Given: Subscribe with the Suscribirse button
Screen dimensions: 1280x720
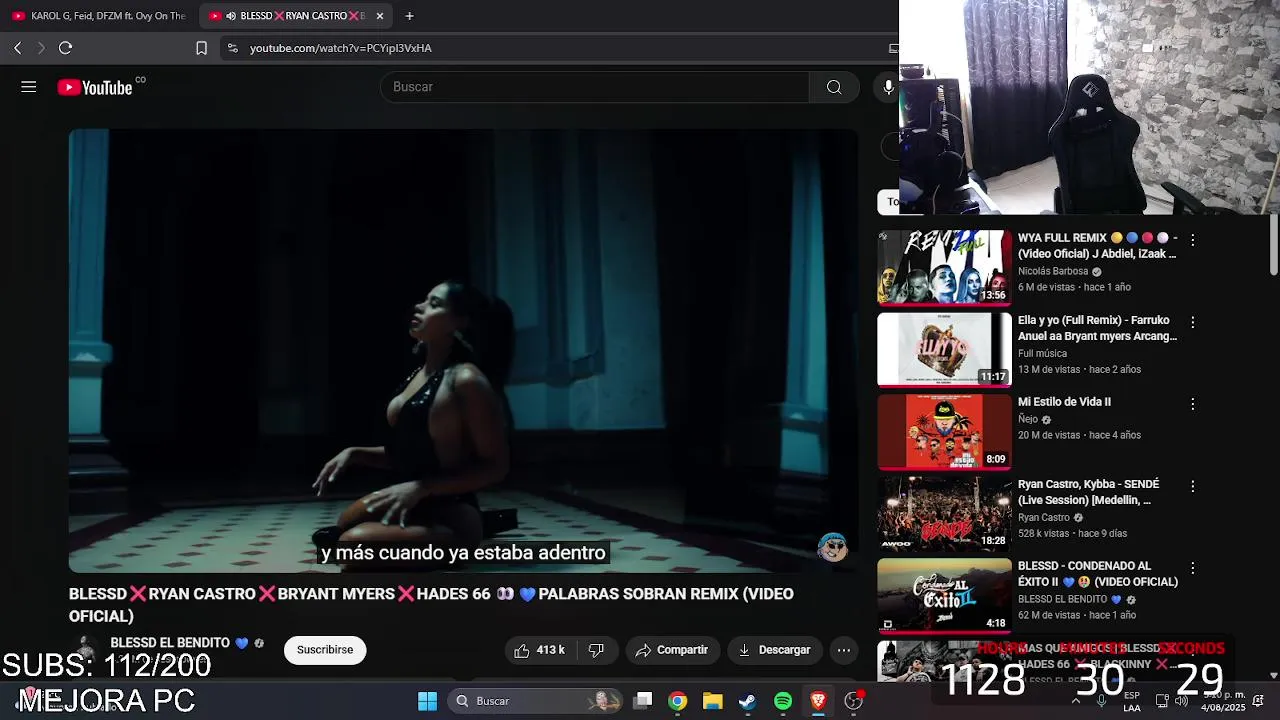Looking at the screenshot, I should (325, 650).
